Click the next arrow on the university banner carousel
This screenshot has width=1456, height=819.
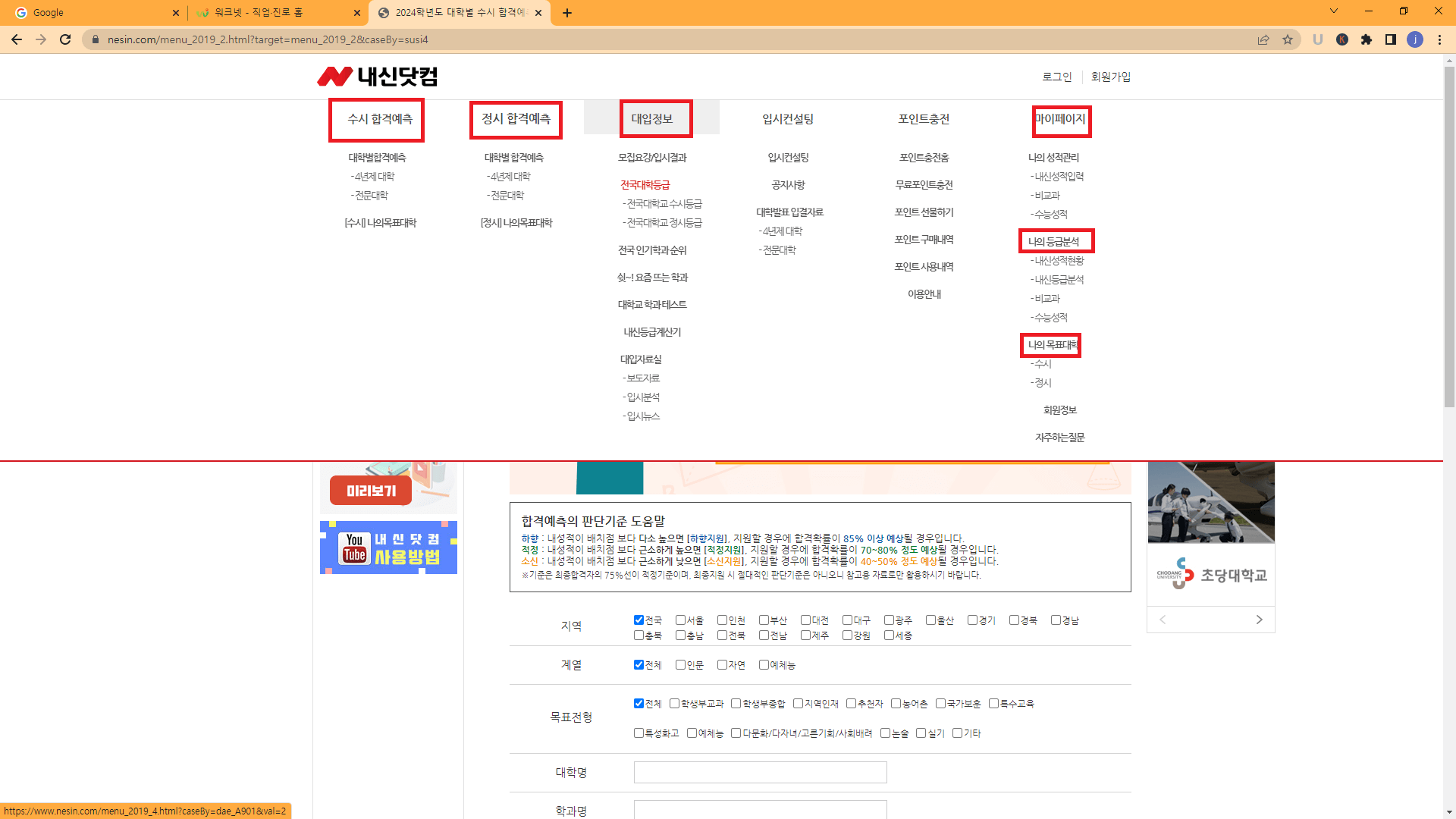click(1259, 620)
